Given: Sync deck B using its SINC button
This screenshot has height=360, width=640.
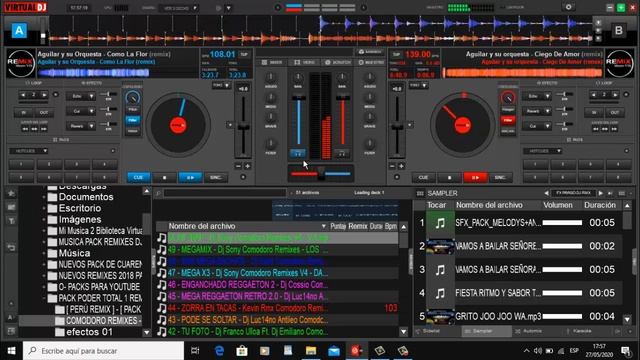Looking at the screenshot, I should (500, 178).
